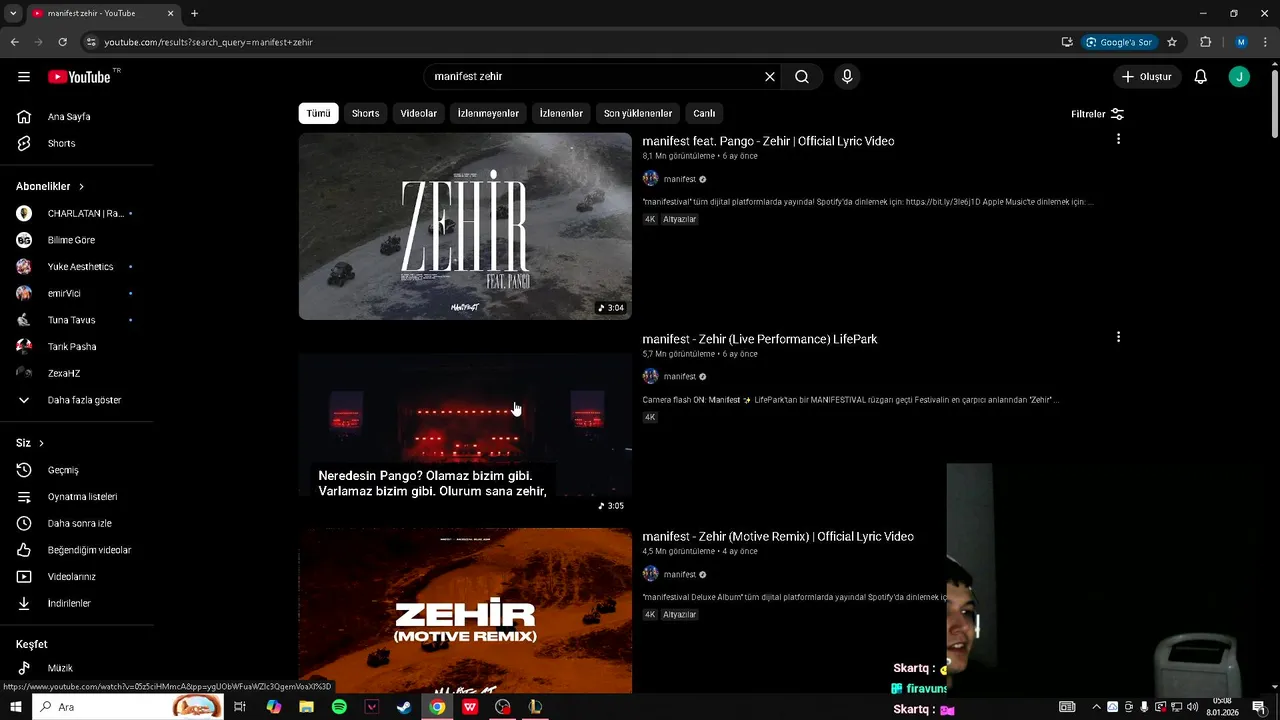Screen dimensions: 1280x720
Task: Select the İzlenmeyenler filter chip
Action: pyautogui.click(x=488, y=113)
